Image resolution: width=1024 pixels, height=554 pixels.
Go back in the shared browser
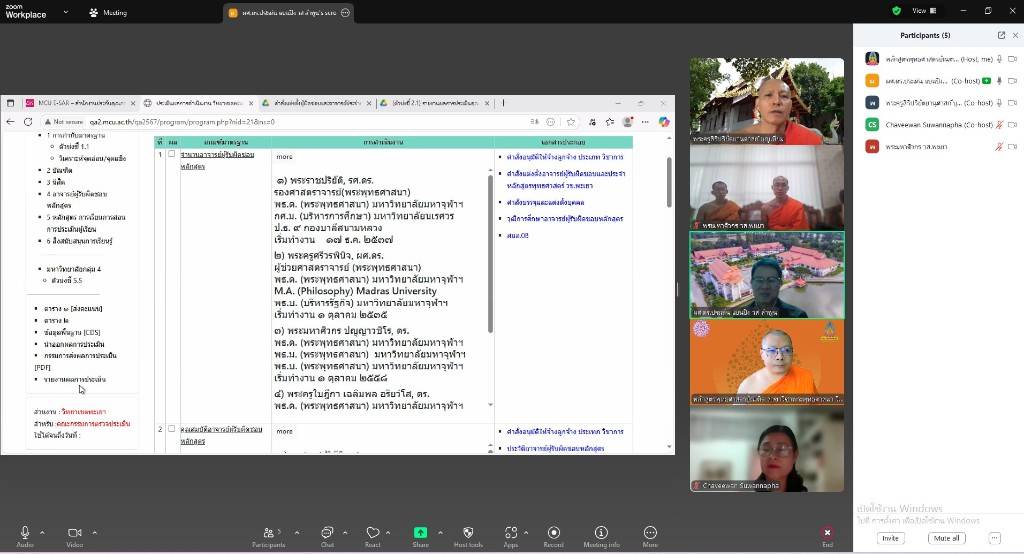click(10, 122)
